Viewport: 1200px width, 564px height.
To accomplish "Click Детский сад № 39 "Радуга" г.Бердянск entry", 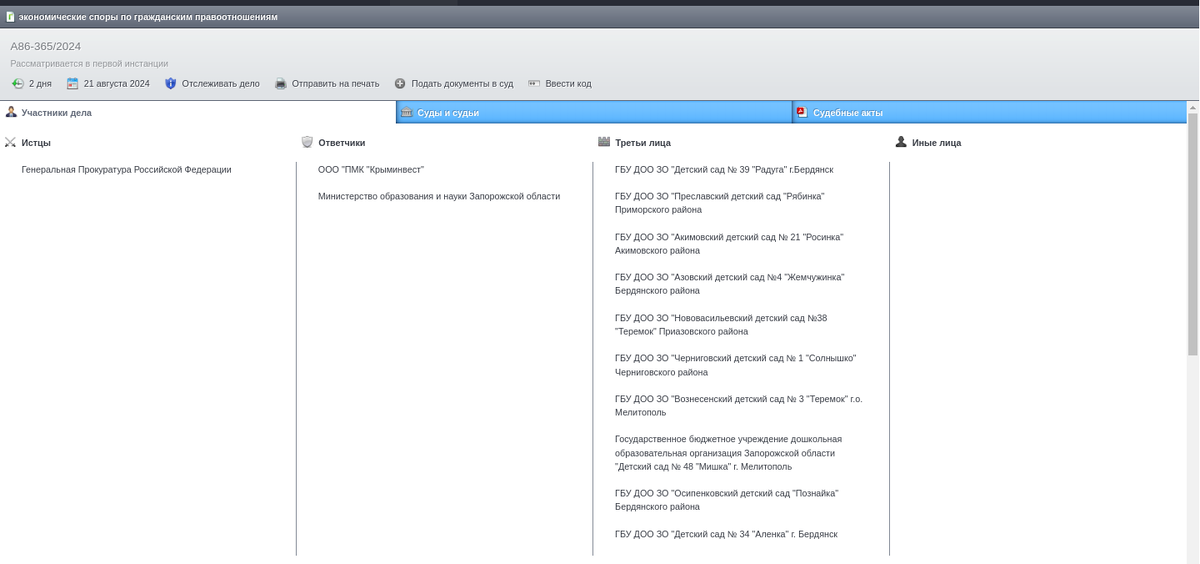I will coord(724,170).
